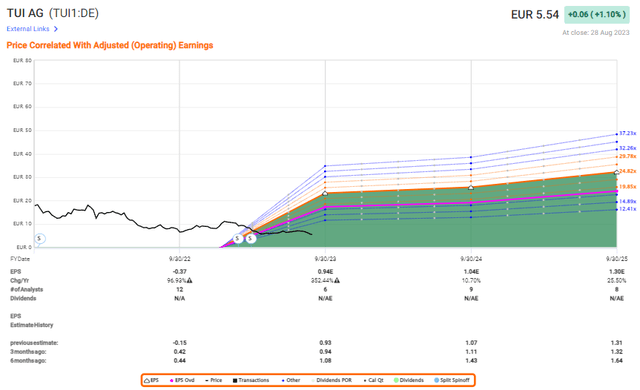Click the S split marker nearest the y-axis
640x390 pixels.
click(x=40, y=239)
